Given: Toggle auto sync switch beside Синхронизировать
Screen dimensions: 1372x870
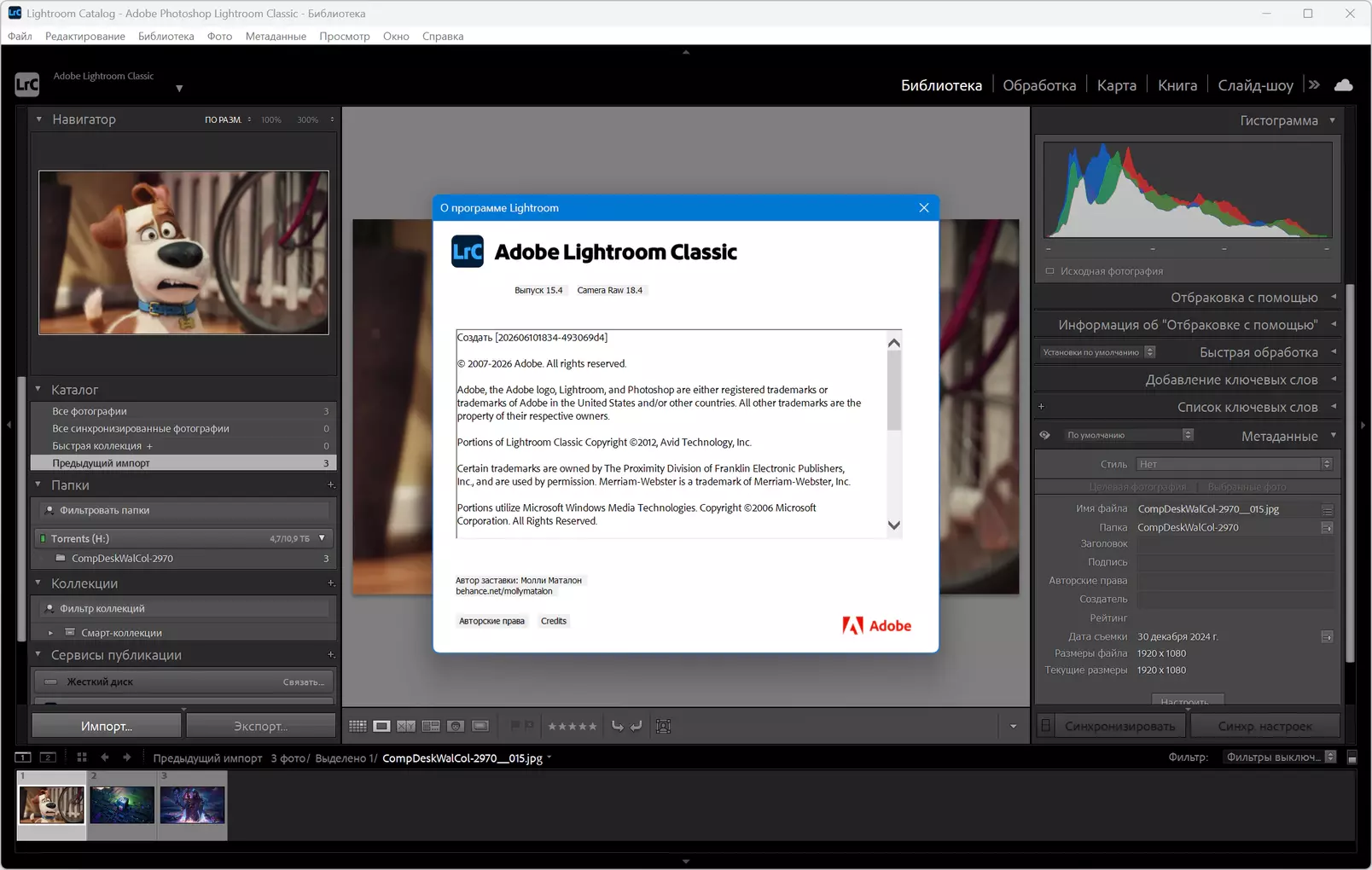Looking at the screenshot, I should [1045, 726].
